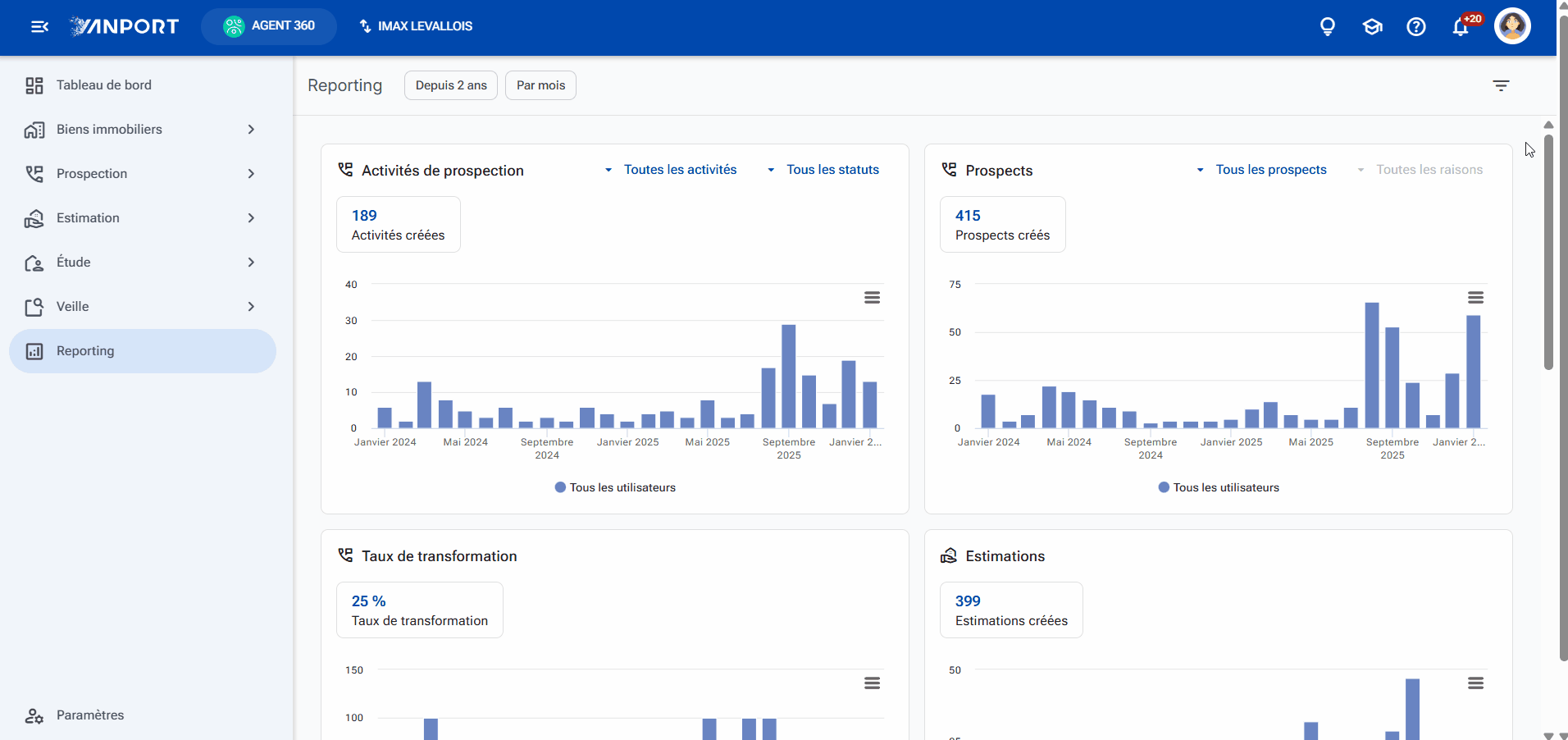This screenshot has width=1568, height=740.
Task: Open chart menu for Estimations chart
Action: 1475,683
